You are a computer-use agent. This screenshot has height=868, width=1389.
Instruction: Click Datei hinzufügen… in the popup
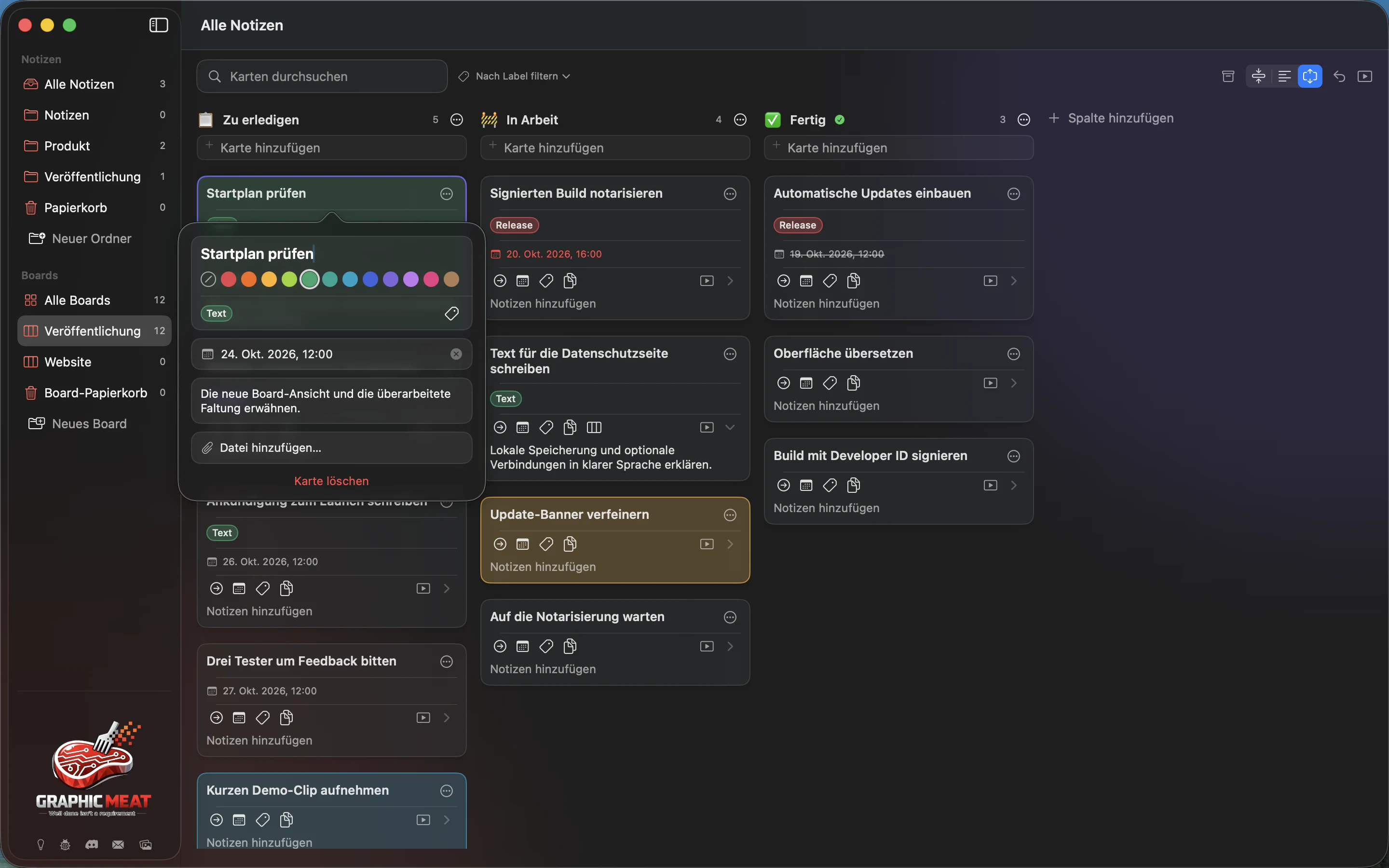tap(331, 448)
